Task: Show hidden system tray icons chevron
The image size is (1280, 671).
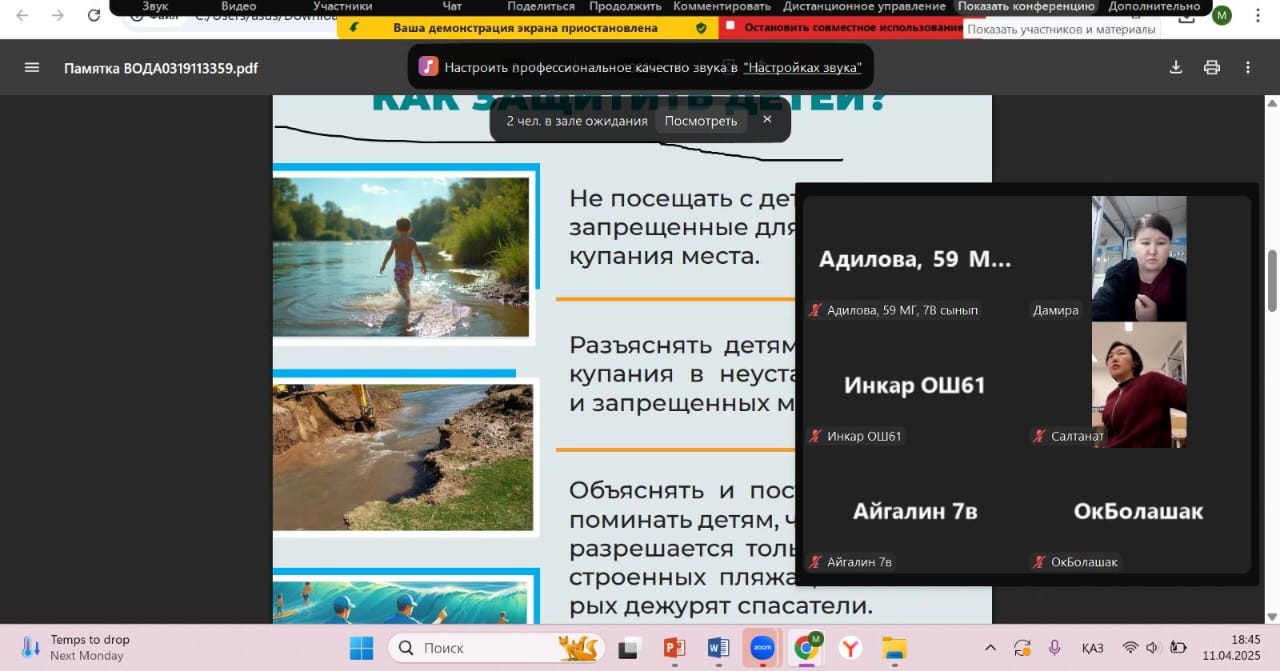Action: [x=990, y=648]
